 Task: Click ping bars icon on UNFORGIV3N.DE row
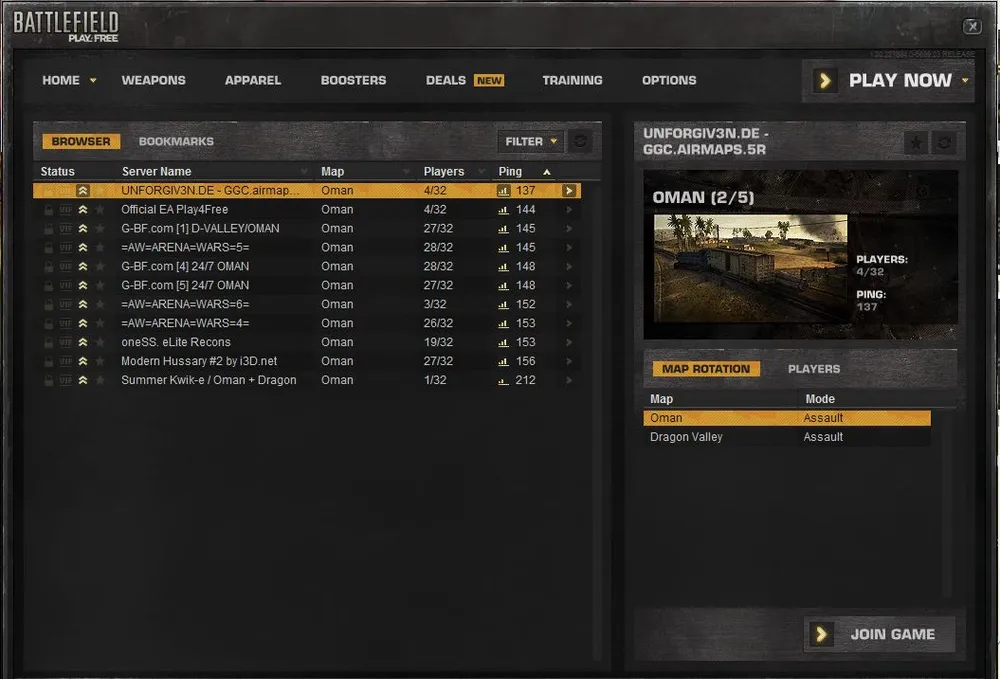(503, 191)
